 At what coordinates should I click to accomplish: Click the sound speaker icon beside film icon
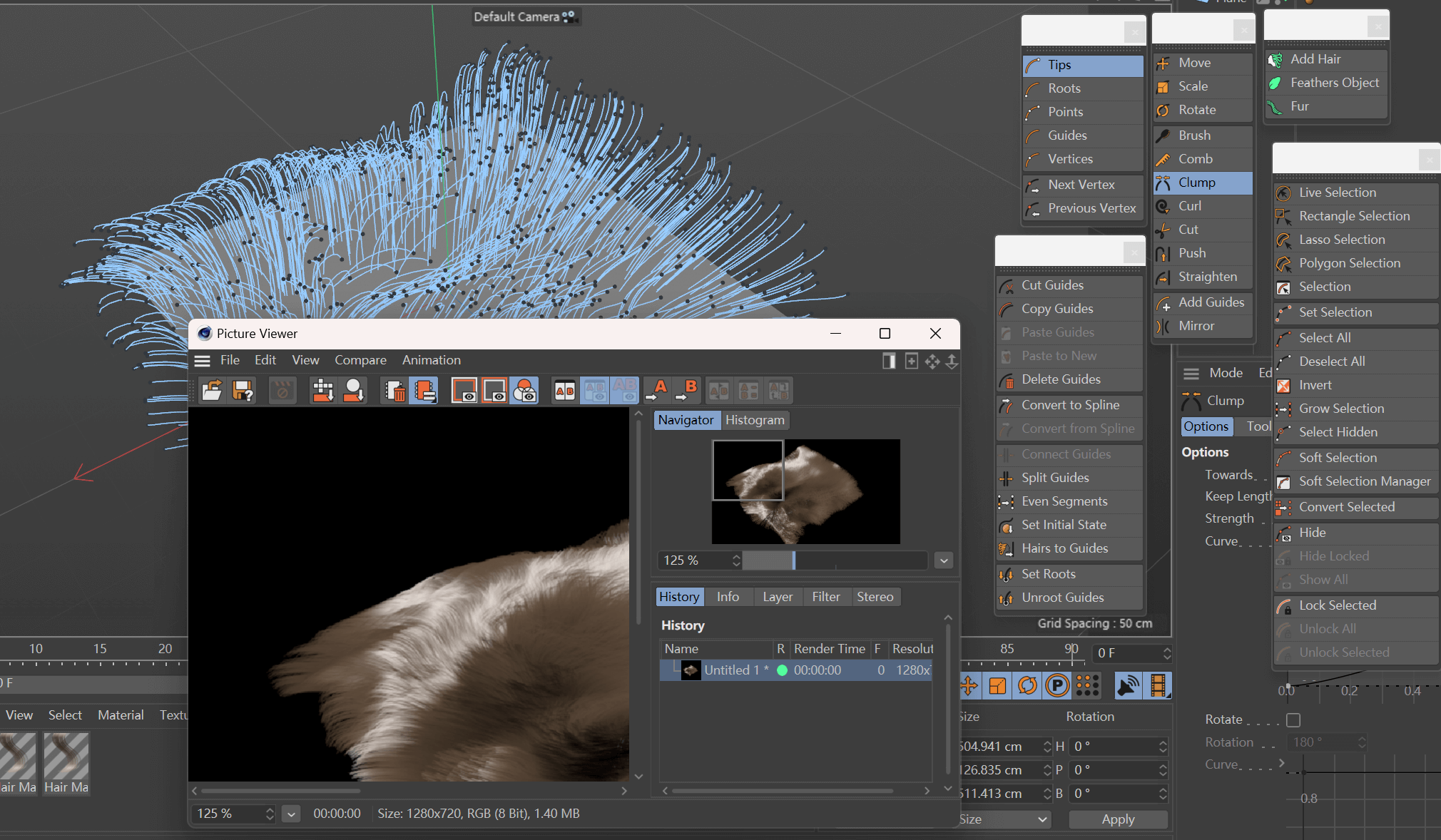1128,686
